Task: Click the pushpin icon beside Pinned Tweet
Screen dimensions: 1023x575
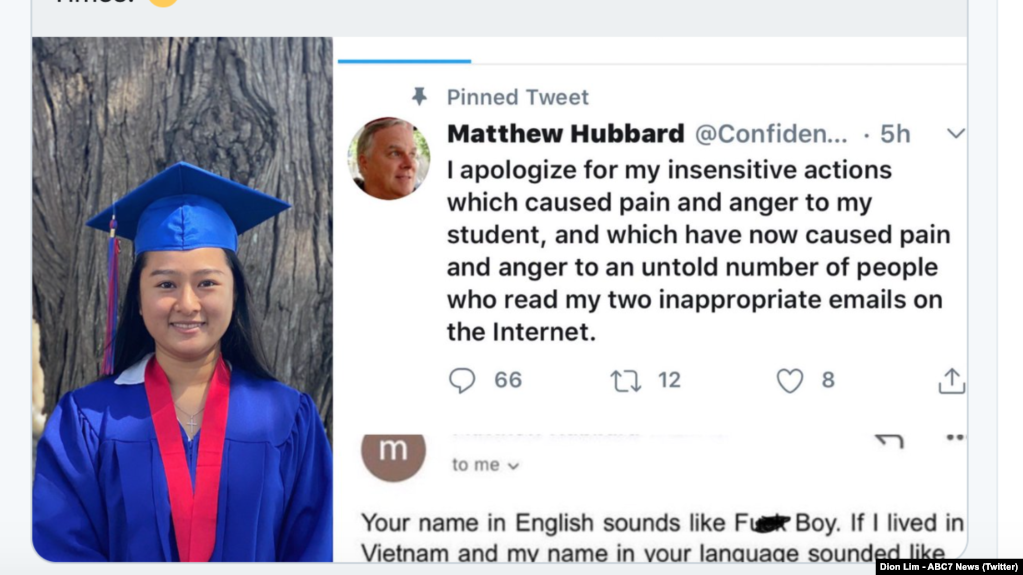Action: point(420,97)
